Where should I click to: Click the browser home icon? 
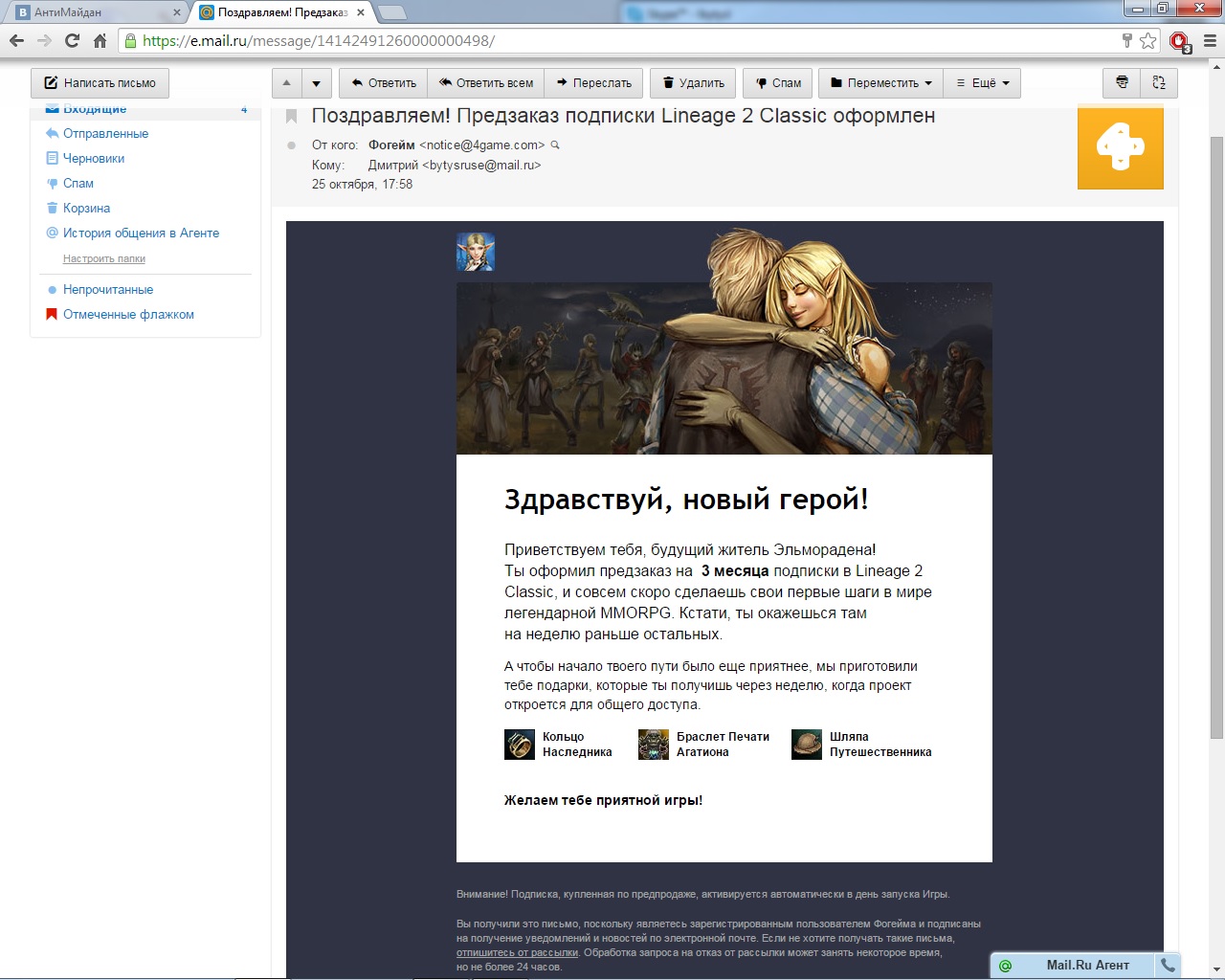coord(100,41)
